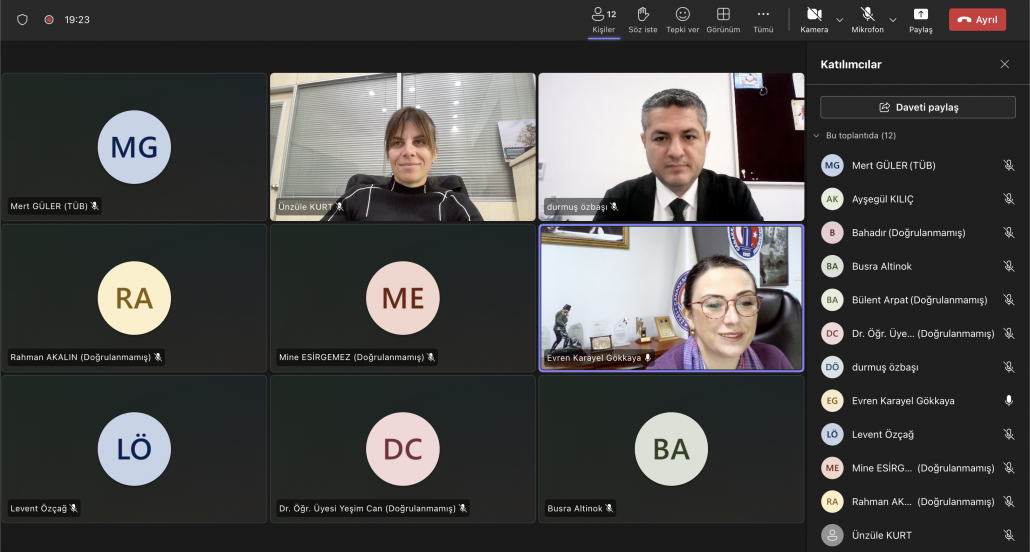
Task: Select Evren Karayel Gökkaya in participant list
Action: (x=902, y=401)
